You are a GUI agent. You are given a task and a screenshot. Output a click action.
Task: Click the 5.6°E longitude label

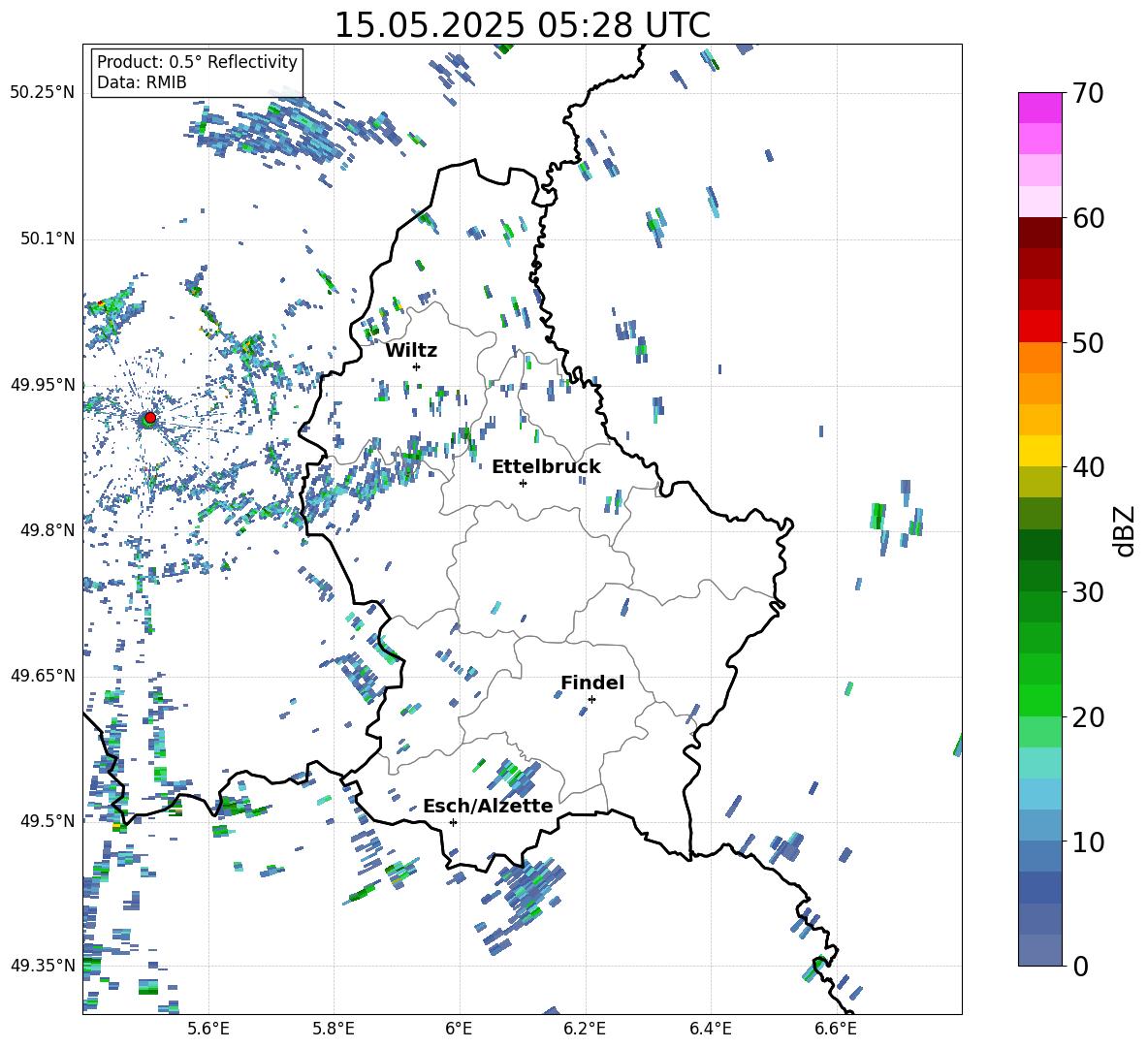(x=208, y=1029)
